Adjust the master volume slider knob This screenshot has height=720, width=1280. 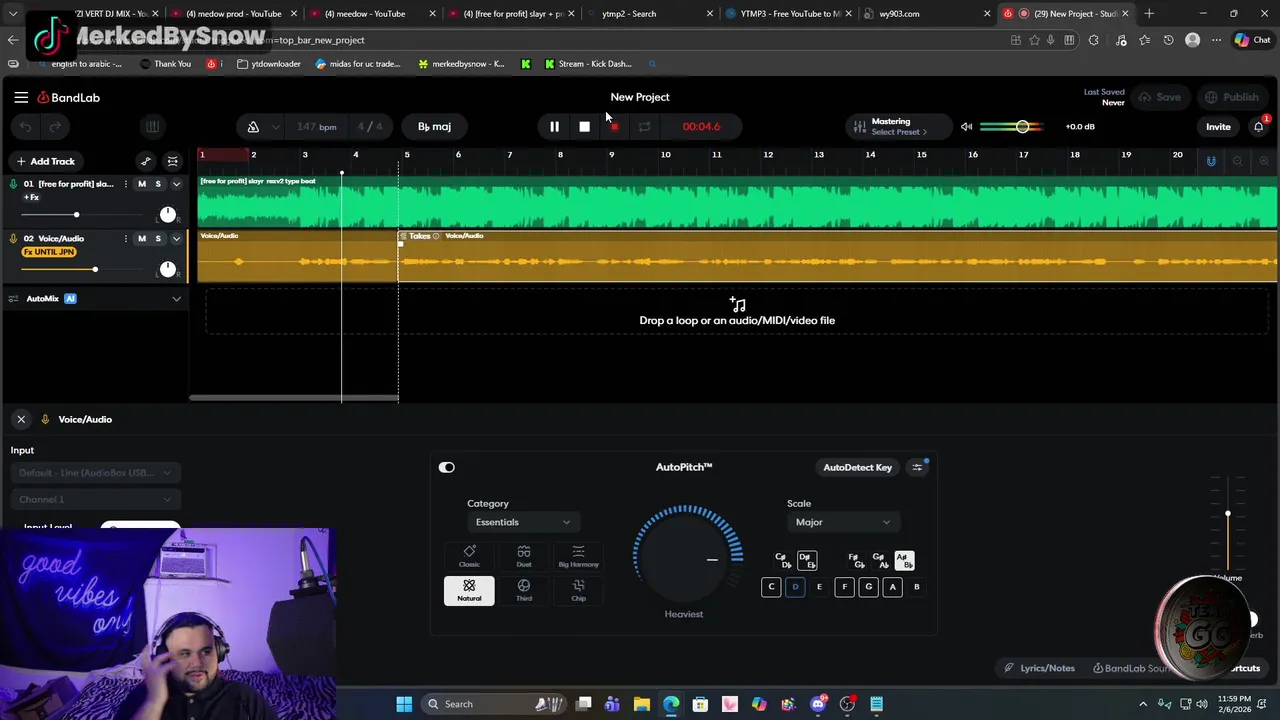point(1022,127)
